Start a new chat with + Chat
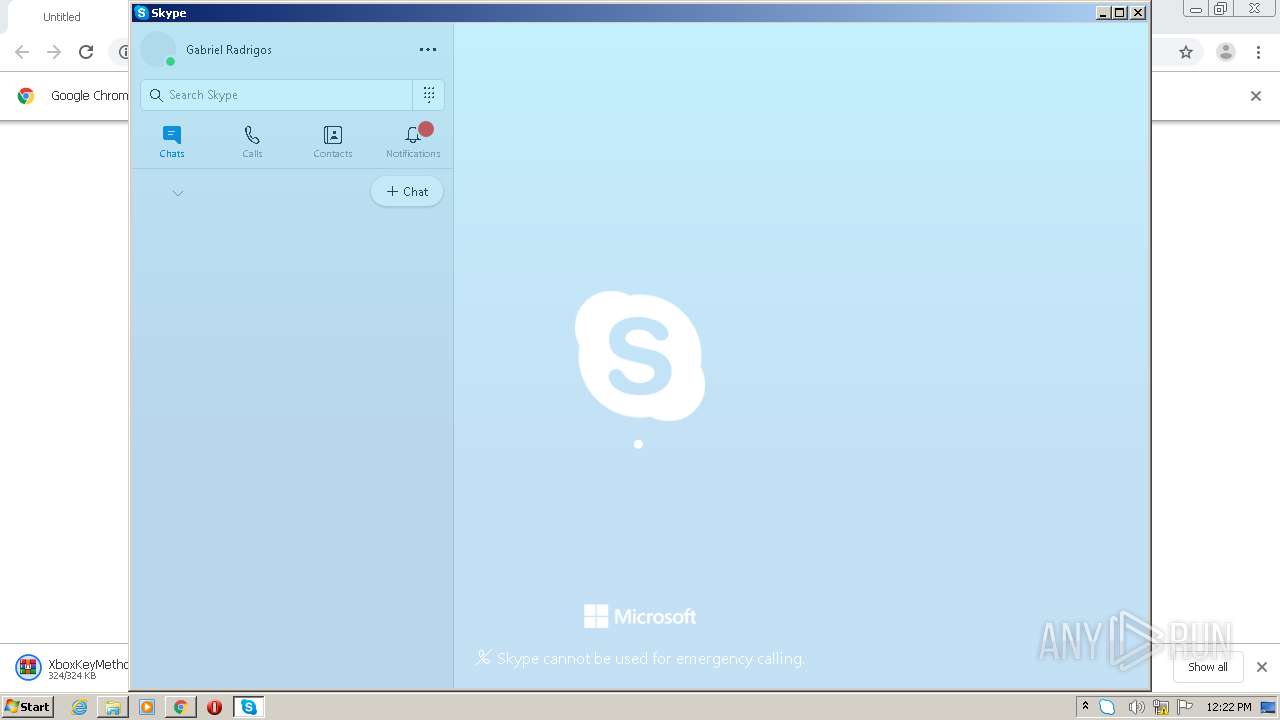Screen dimensions: 1280x720 click(x=407, y=192)
